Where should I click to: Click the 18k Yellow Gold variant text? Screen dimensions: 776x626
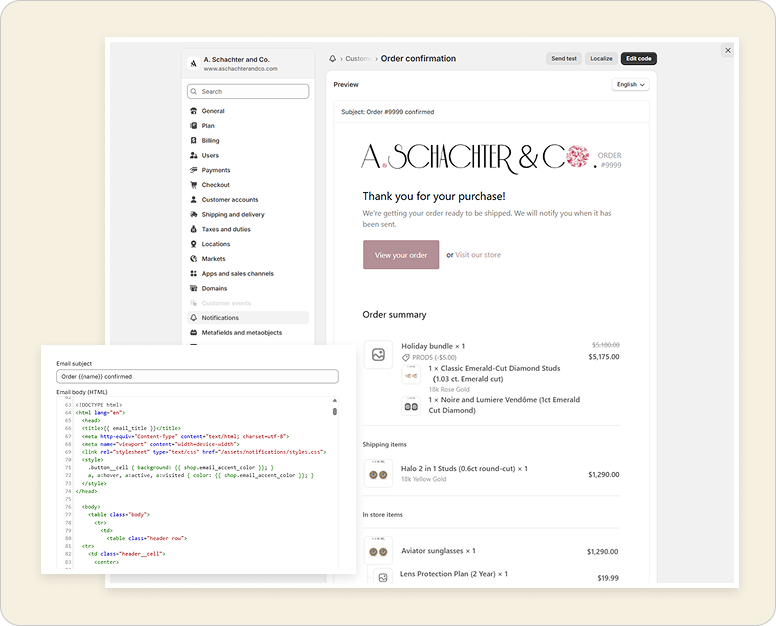[423, 479]
